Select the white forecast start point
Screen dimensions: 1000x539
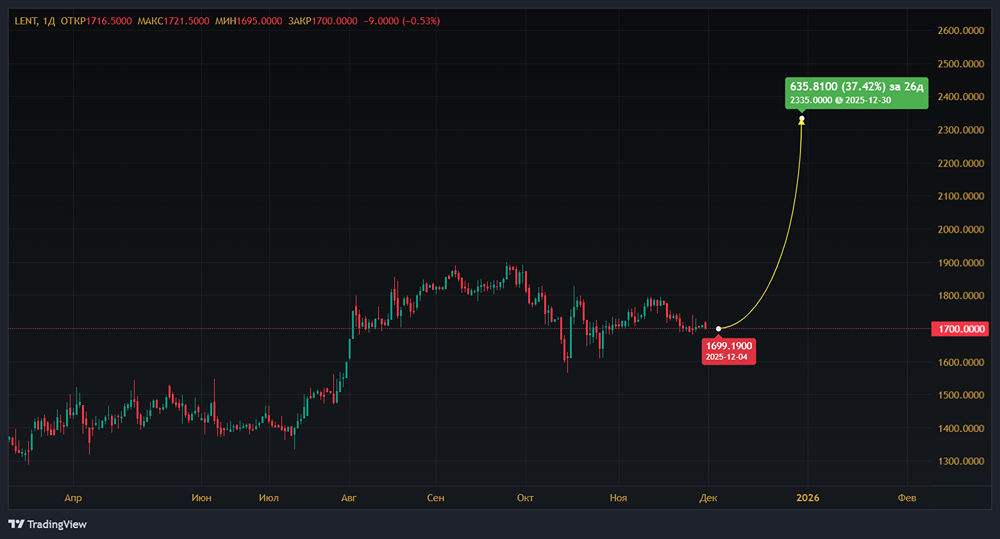[x=719, y=329]
